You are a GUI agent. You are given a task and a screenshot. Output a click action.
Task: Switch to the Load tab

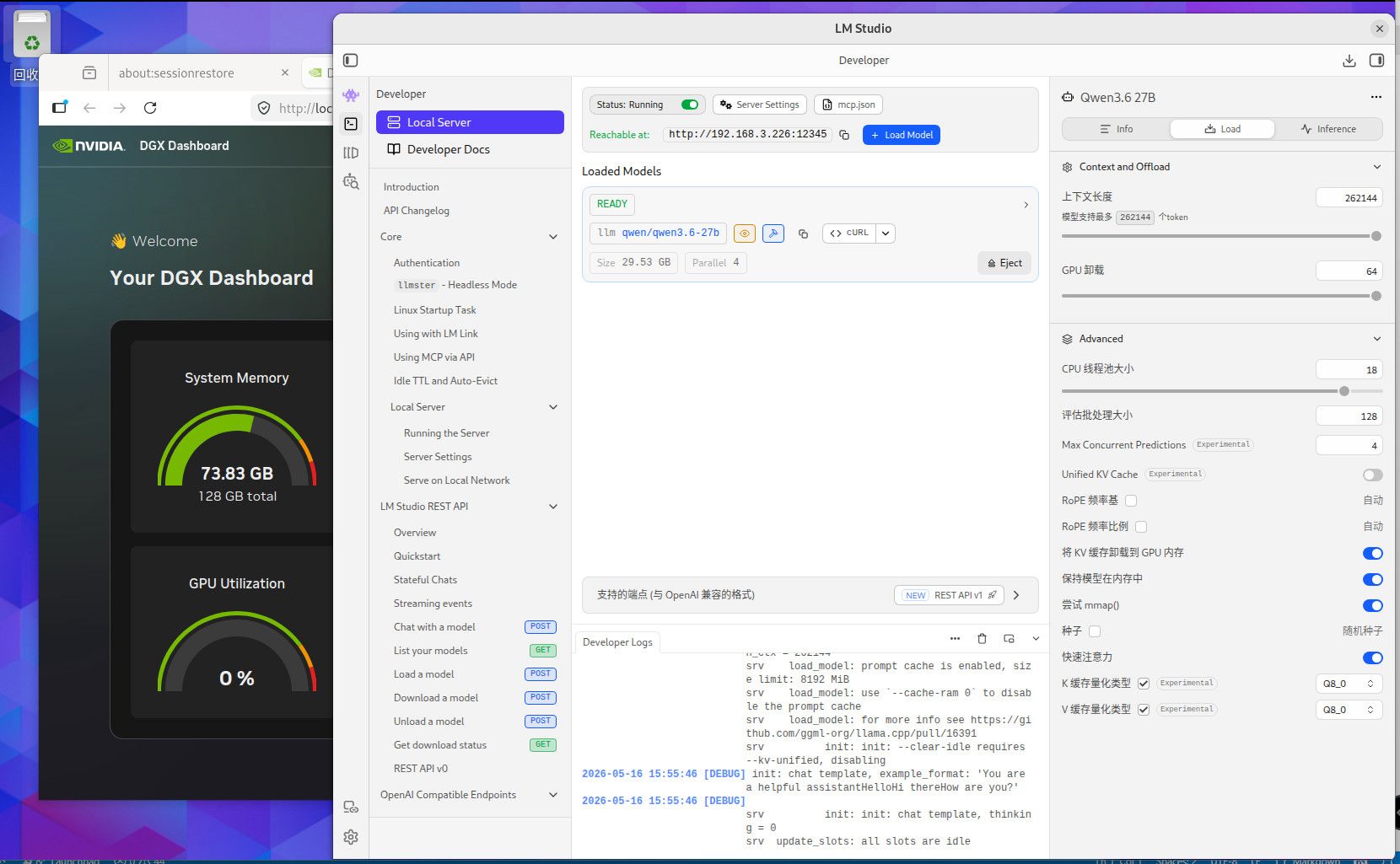tap(1222, 129)
